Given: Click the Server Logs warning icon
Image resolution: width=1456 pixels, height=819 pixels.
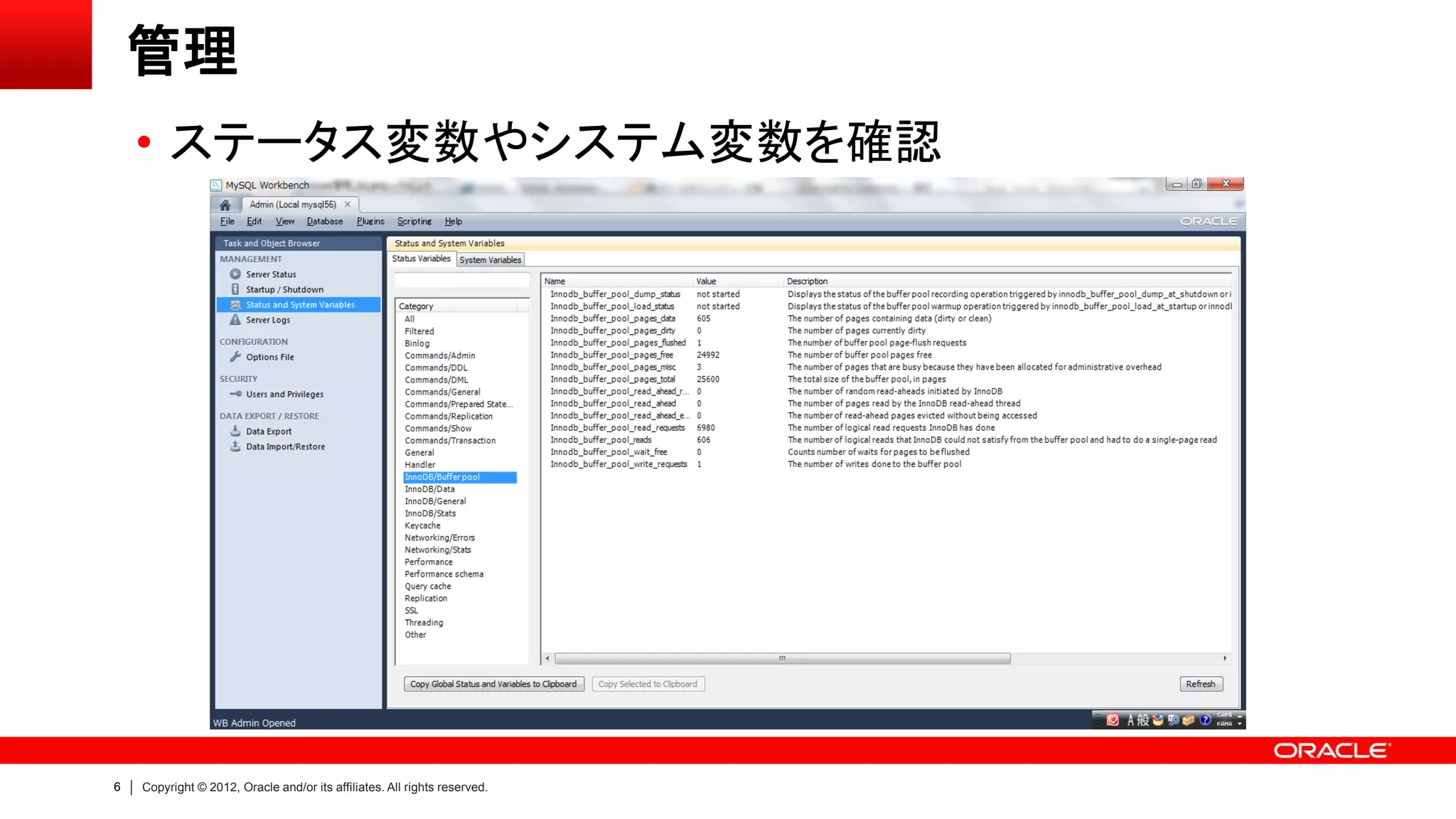Looking at the screenshot, I should pos(235,319).
